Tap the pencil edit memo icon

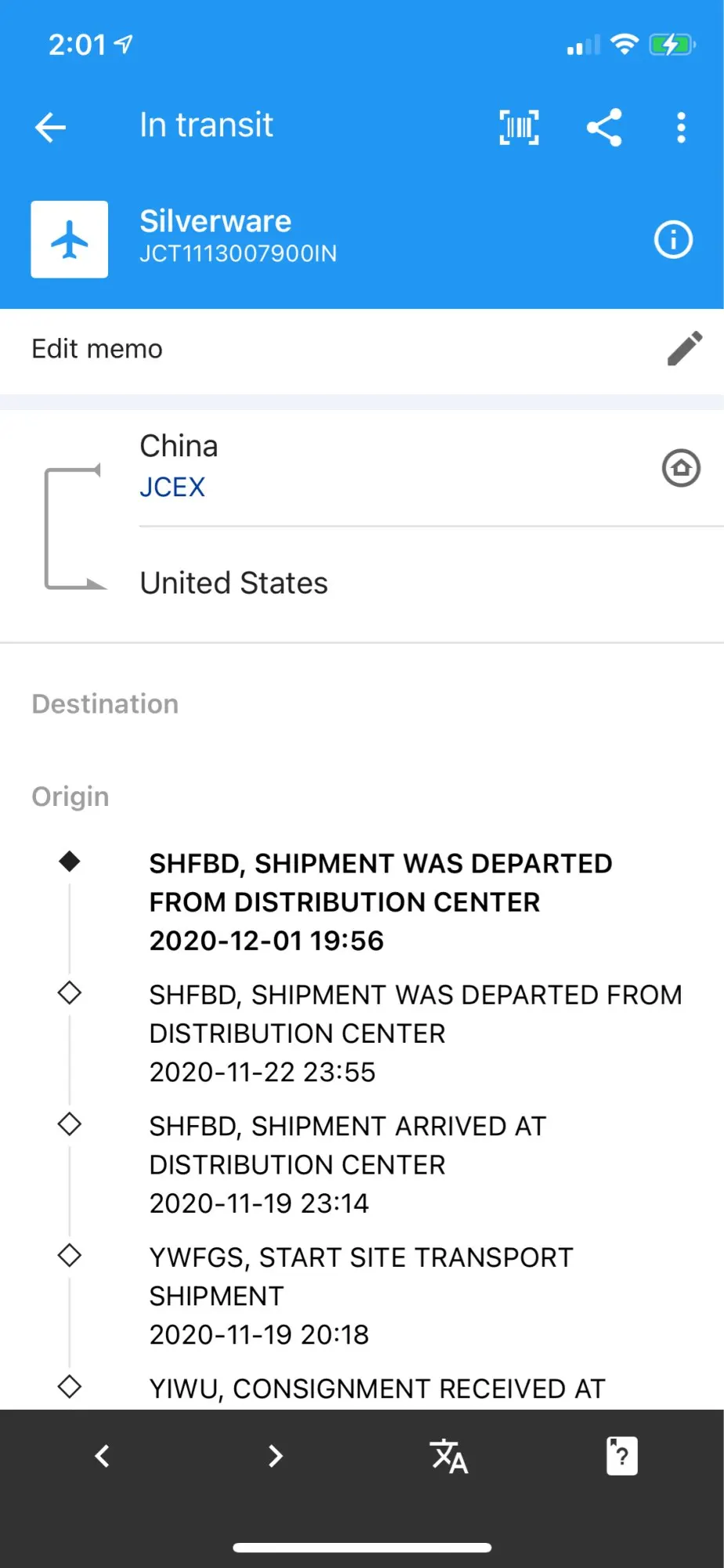click(684, 349)
